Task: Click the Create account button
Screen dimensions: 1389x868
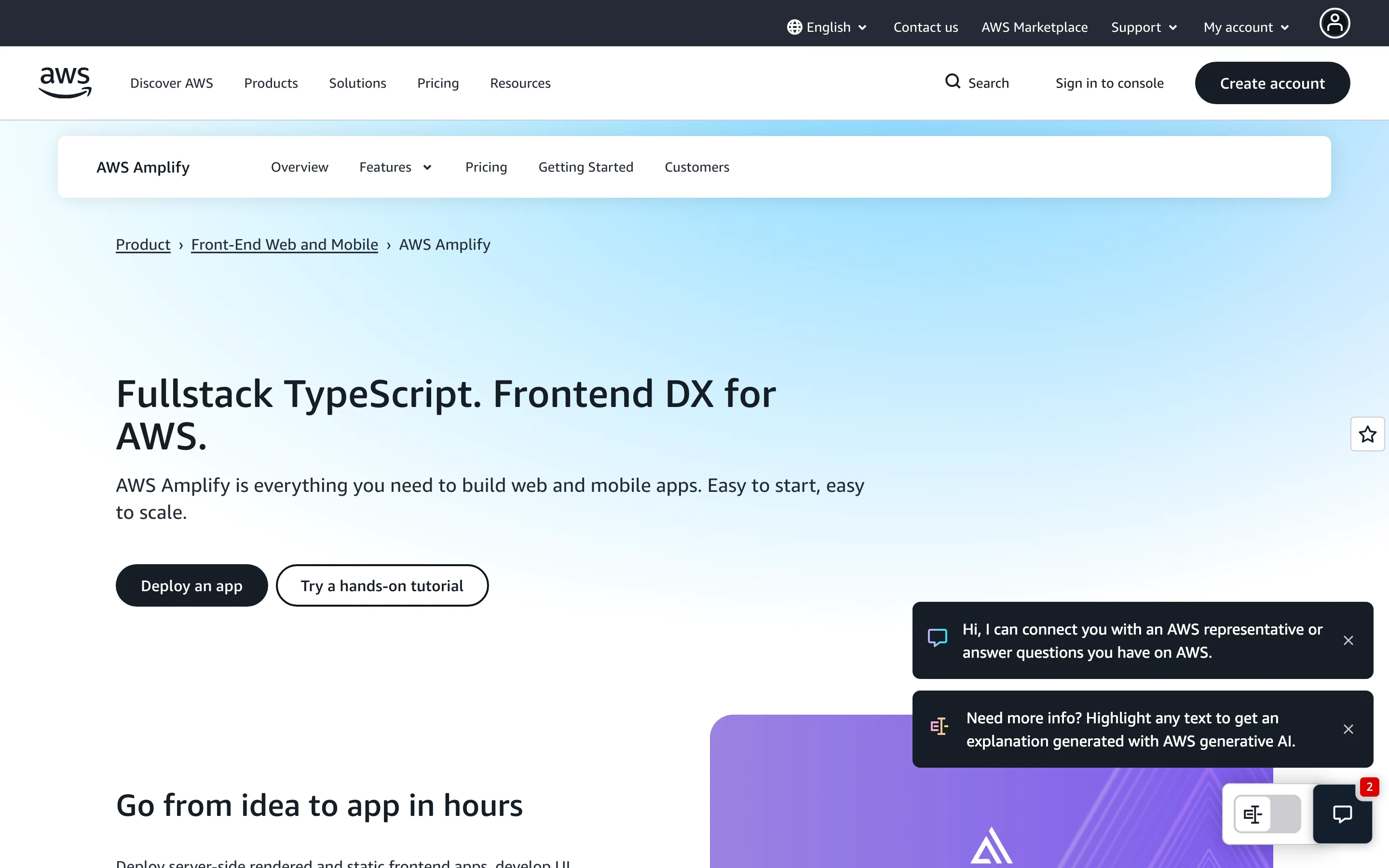Action: 1272,83
